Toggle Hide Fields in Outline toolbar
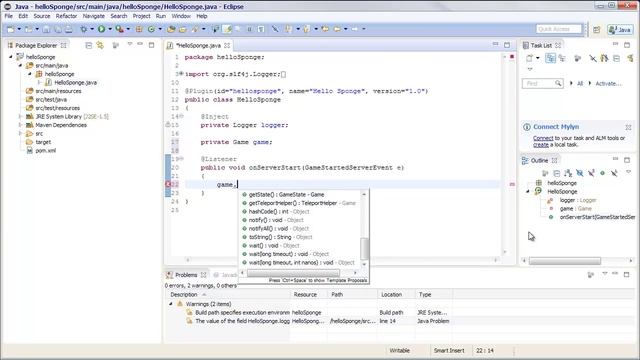 coord(580,173)
